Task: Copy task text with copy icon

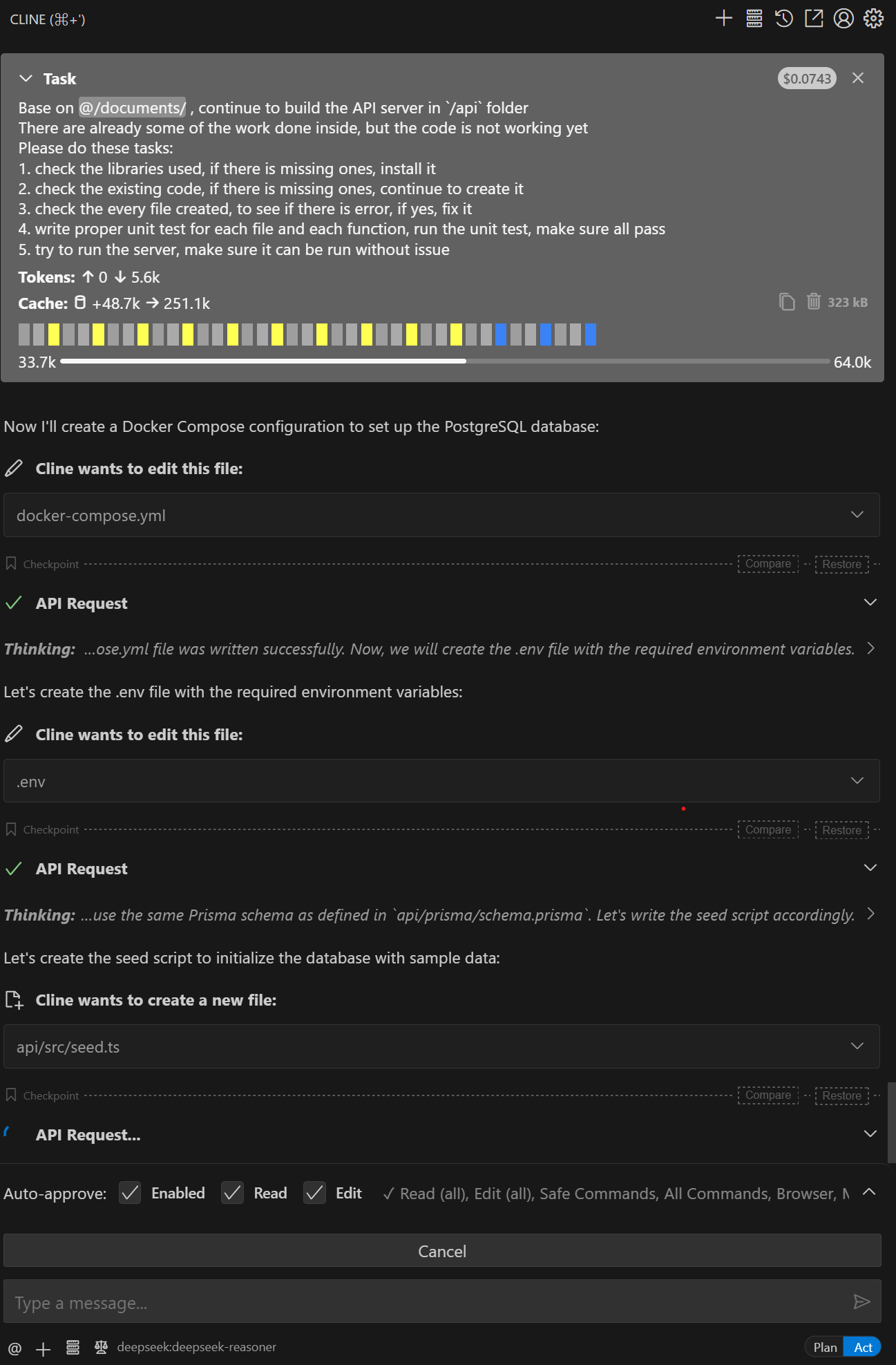Action: pos(787,302)
